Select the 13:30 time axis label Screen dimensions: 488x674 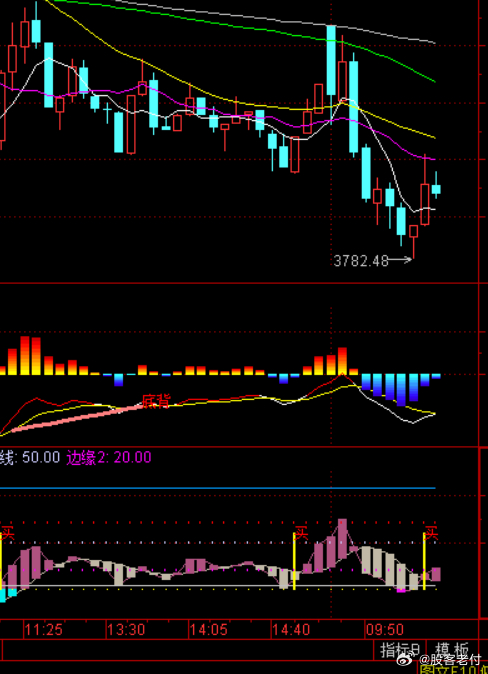126,630
